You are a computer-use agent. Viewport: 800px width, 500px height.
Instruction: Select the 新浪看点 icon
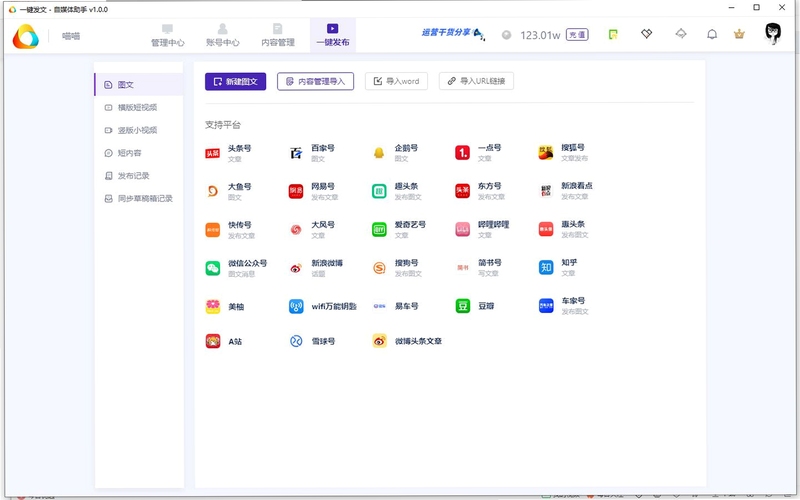coord(546,191)
